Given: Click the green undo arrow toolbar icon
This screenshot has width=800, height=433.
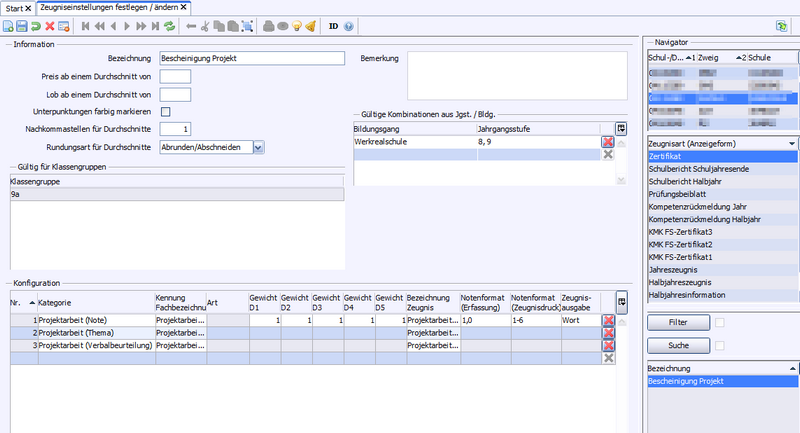Looking at the screenshot, I should pyautogui.click(x=35, y=26).
